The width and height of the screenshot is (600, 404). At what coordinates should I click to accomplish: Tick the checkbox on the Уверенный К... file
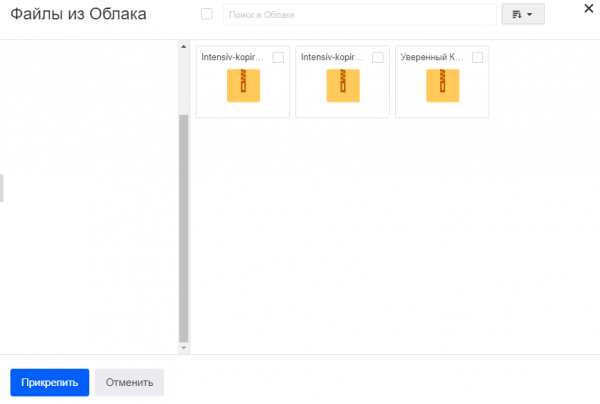pyautogui.click(x=477, y=57)
